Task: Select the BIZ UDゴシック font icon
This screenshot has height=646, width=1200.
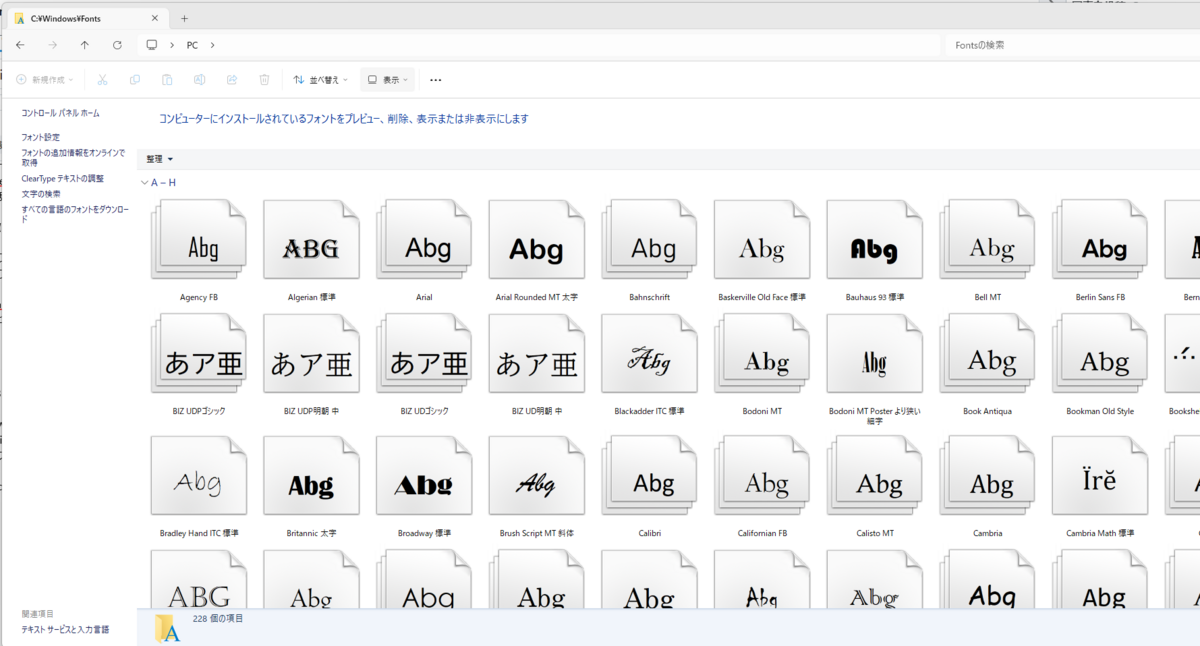Action: click(x=424, y=355)
